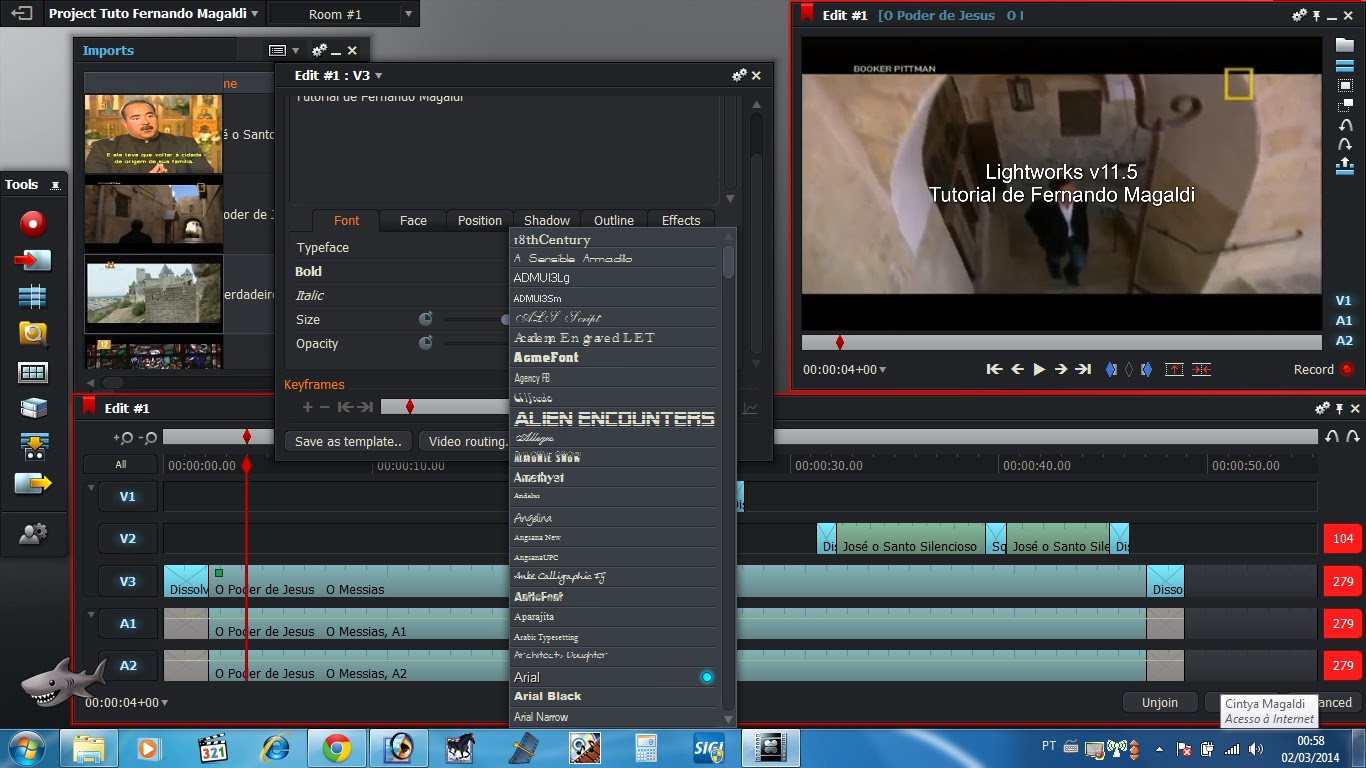Add a keyframe with the plus icon
Viewport: 1366px width, 768px height.
coord(308,407)
